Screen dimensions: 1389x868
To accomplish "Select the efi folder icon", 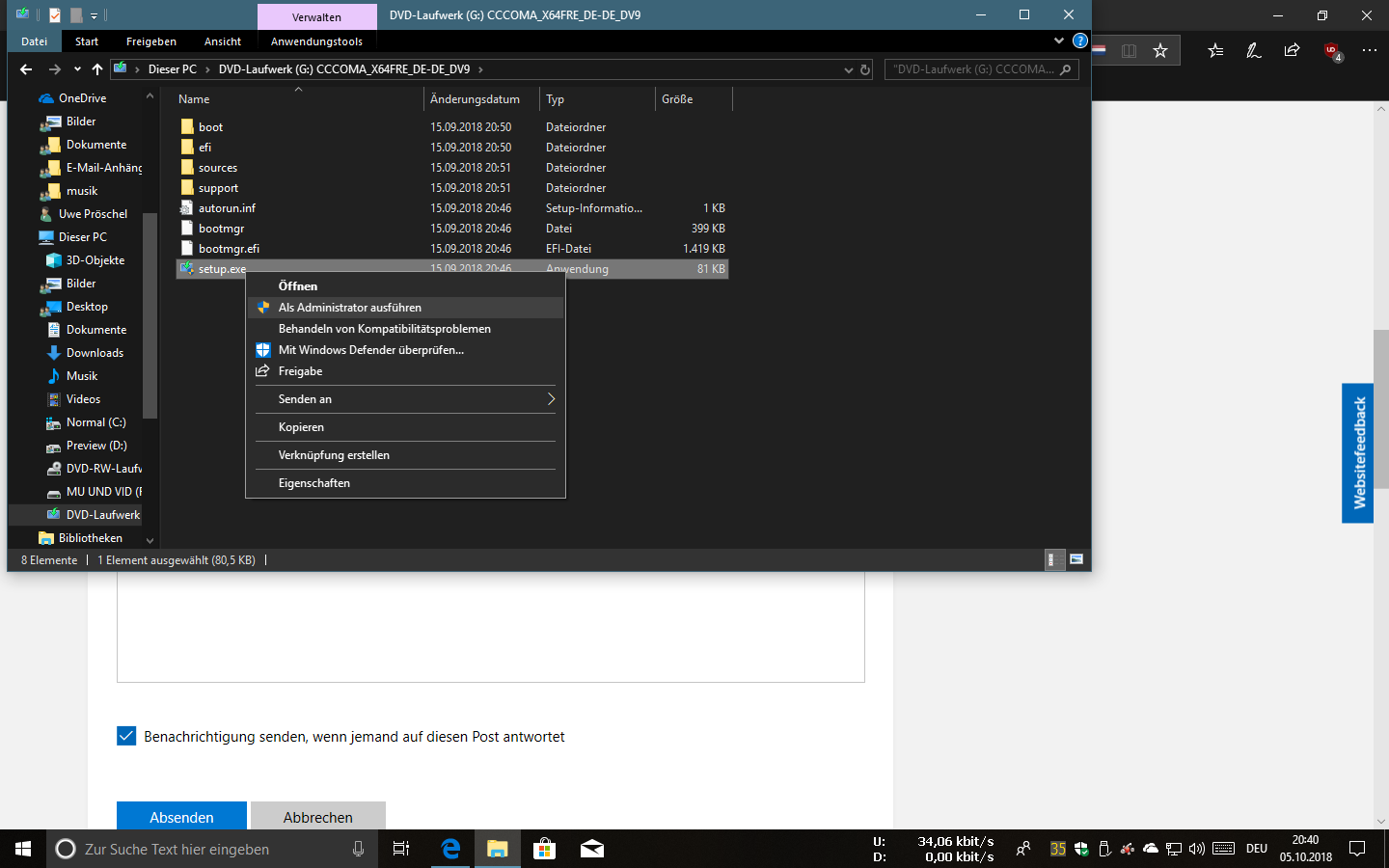I will tap(187, 148).
